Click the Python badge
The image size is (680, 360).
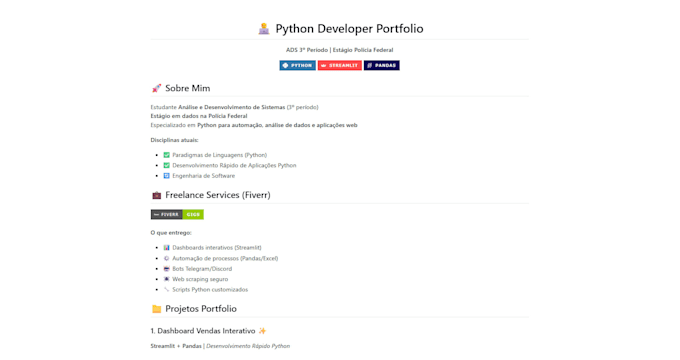298,65
